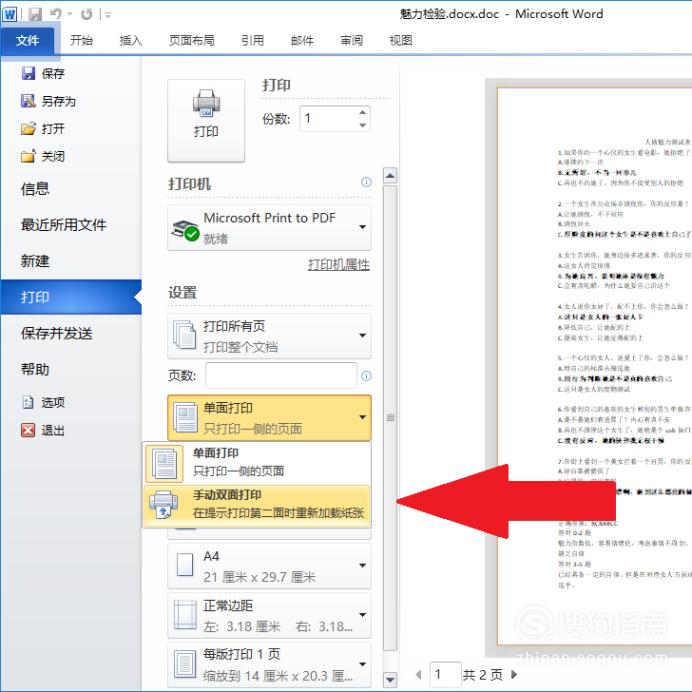Click the Redo icon in quick access toolbar
The height and width of the screenshot is (692, 692).
coord(86,15)
